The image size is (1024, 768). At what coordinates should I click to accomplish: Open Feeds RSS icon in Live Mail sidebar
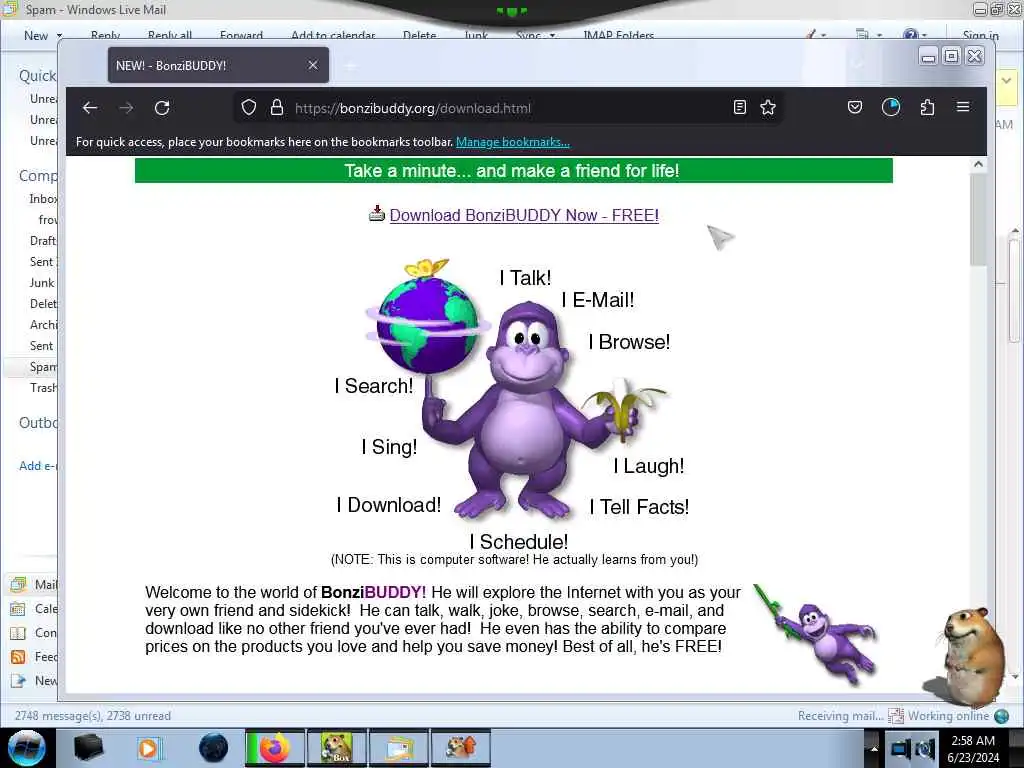tap(18, 657)
